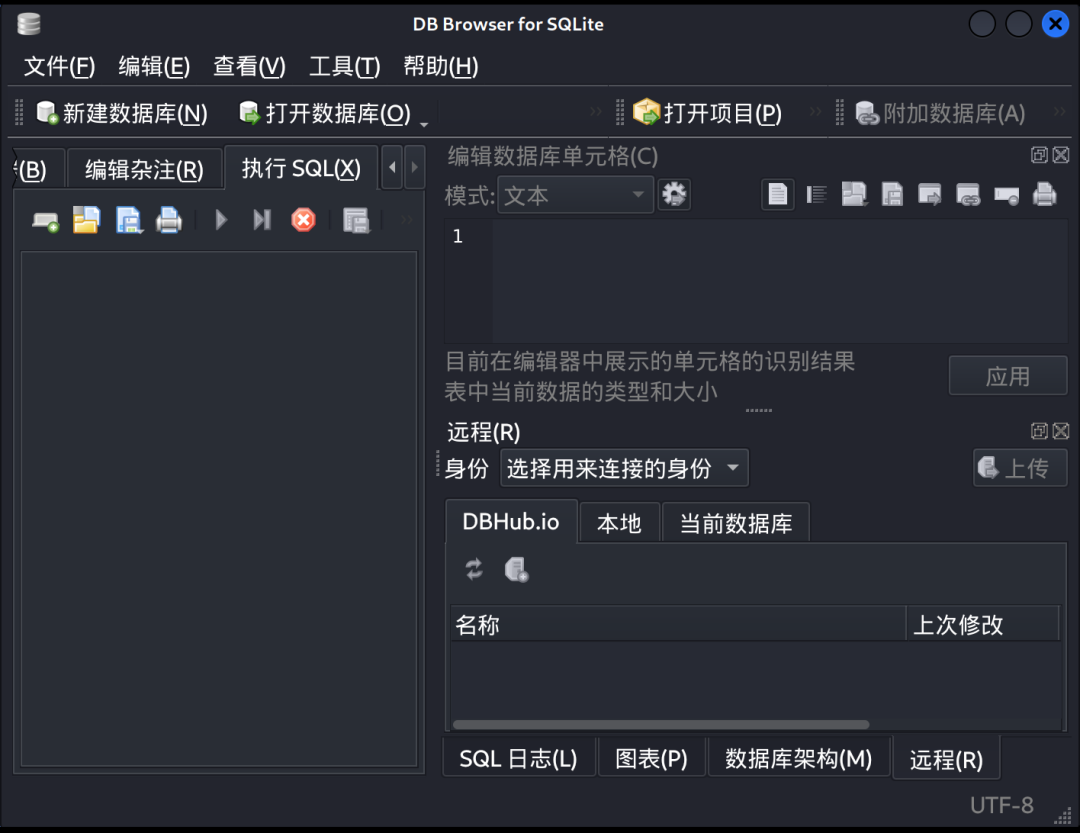Screen dimensions: 1080x833
Task: Save the results view icon
Action: (x=356, y=220)
